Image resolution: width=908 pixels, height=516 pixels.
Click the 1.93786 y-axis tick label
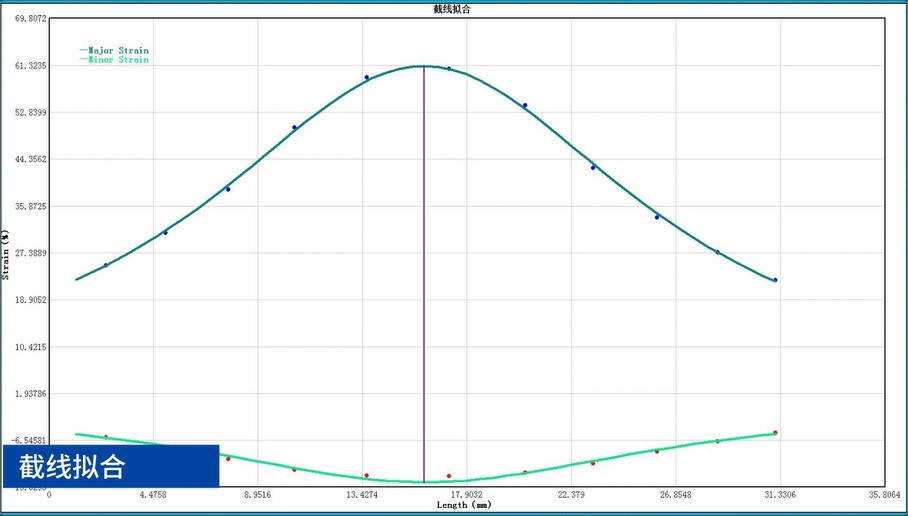[26, 394]
